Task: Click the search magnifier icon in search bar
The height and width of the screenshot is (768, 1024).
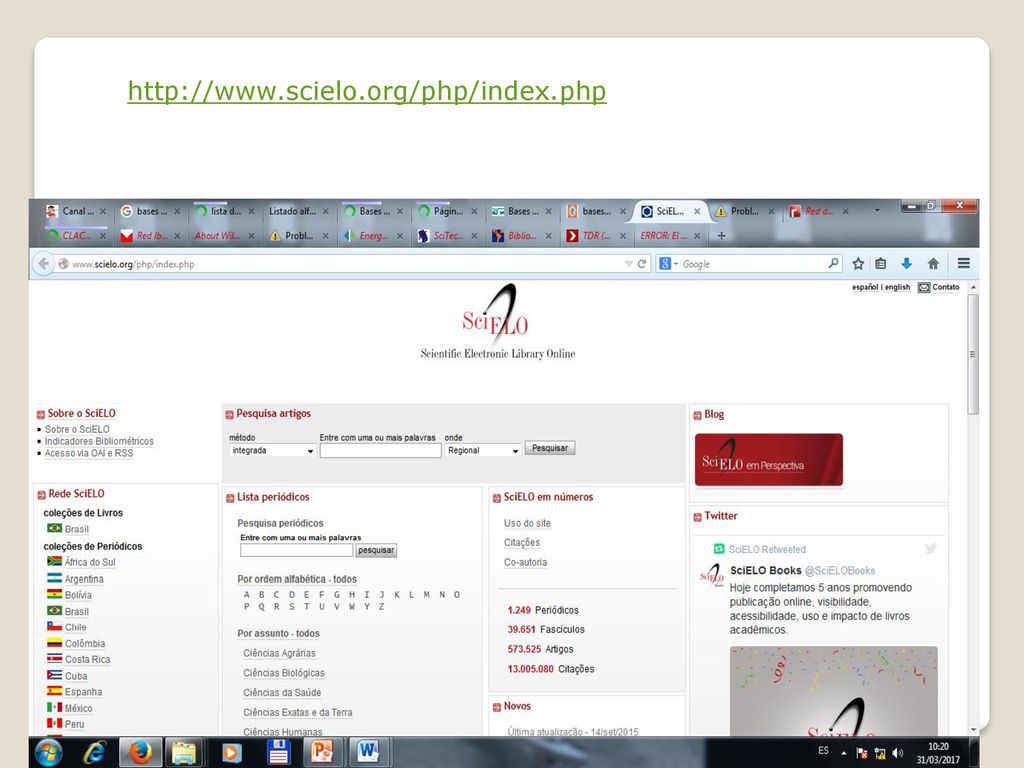Action: pyautogui.click(x=833, y=263)
